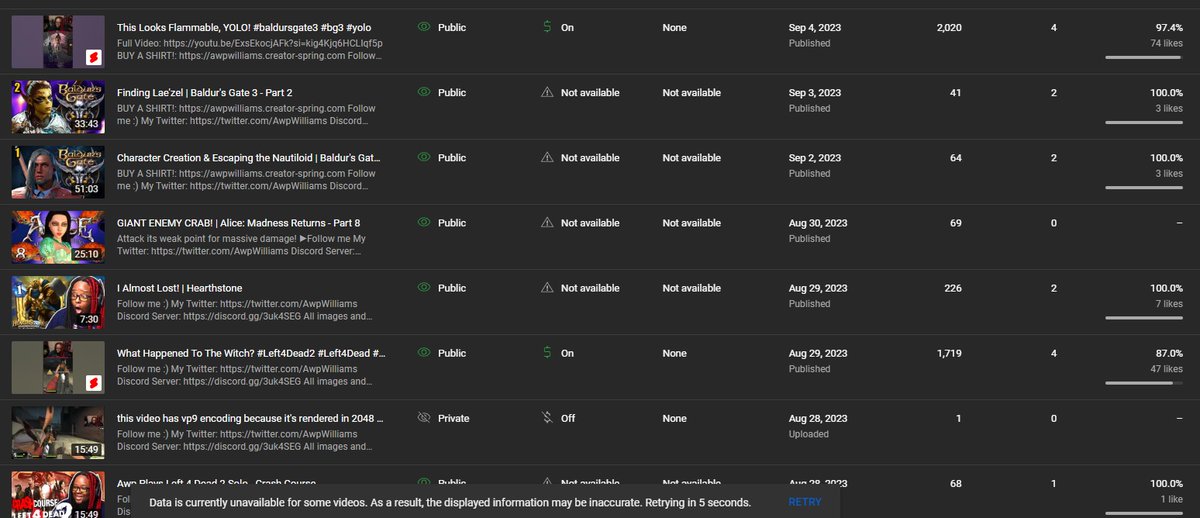Click the monetization warning triangle for GIANT ENEMY CRAB!
The image size is (1200, 518).
point(547,222)
